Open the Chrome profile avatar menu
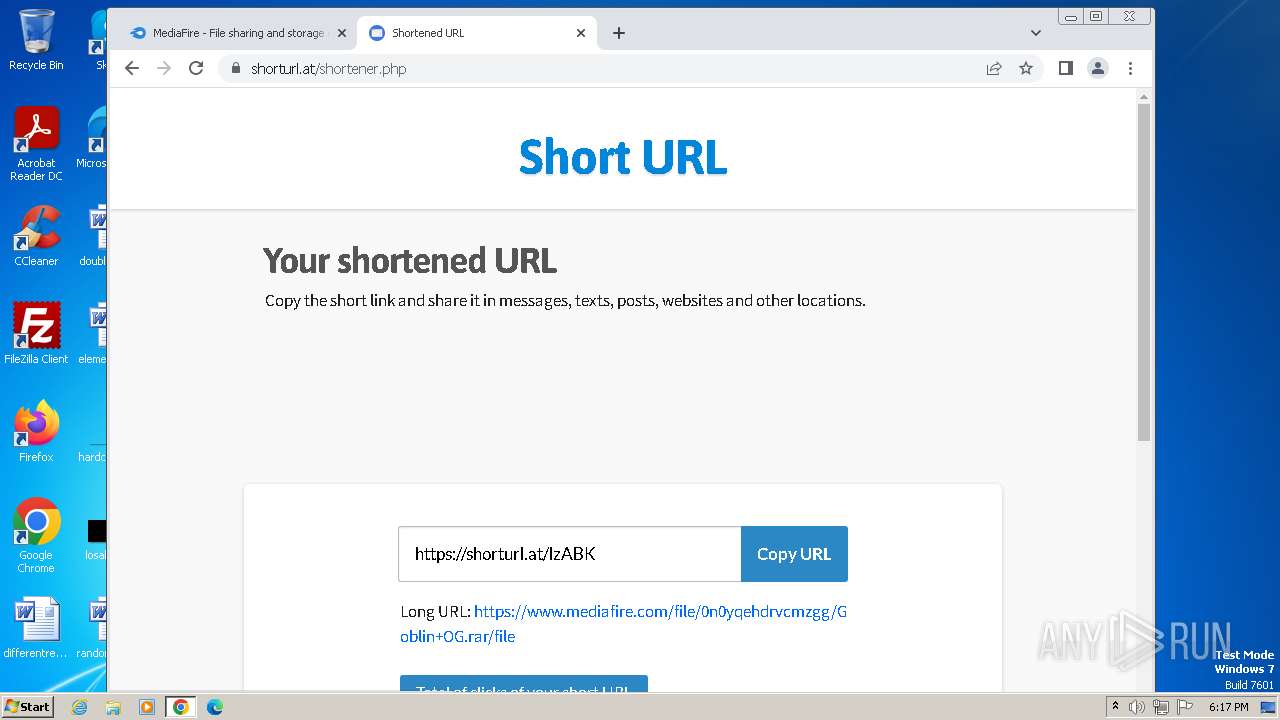Viewport: 1280px width, 720px height. 1098,68
